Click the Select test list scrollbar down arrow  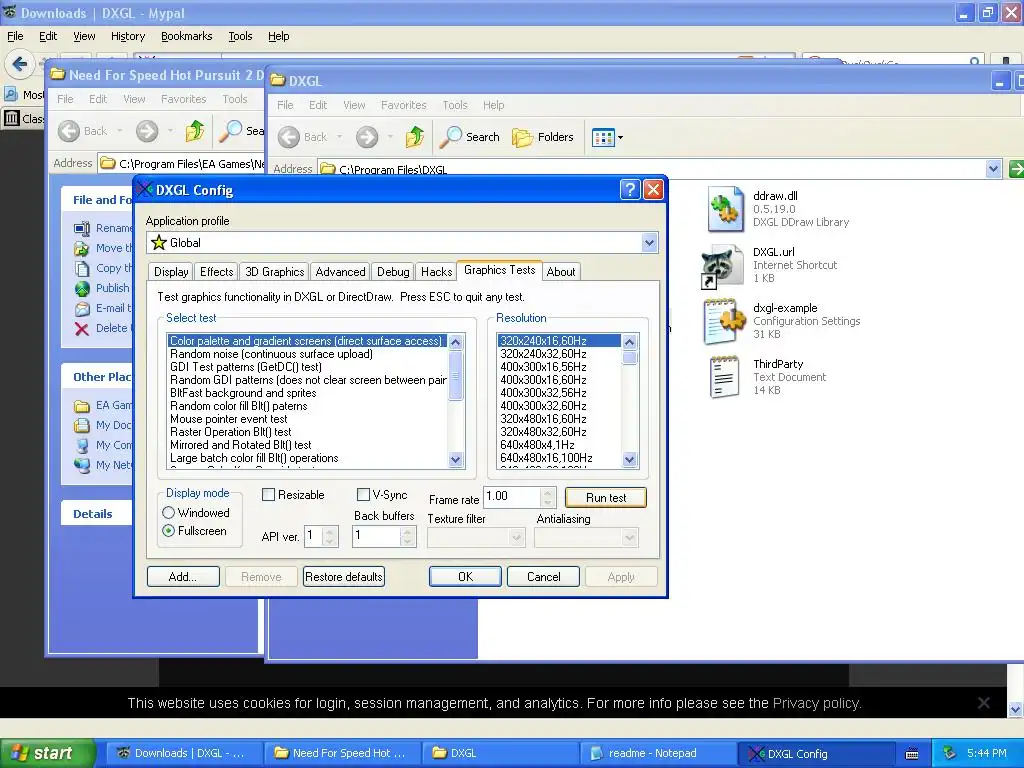pyautogui.click(x=455, y=460)
